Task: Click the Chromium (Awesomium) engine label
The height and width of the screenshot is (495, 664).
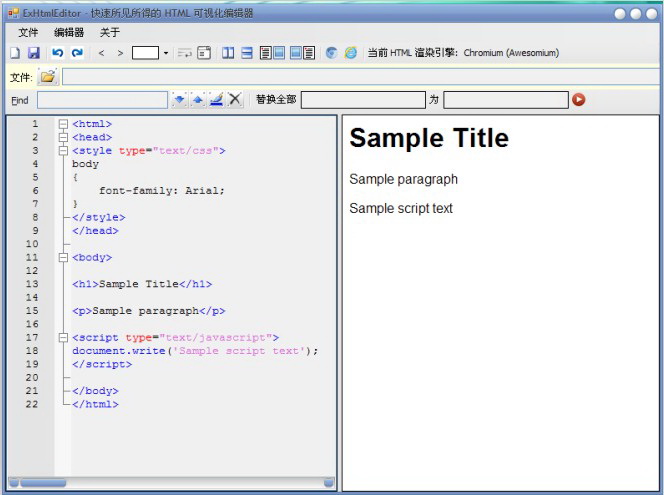Action: tap(511, 53)
